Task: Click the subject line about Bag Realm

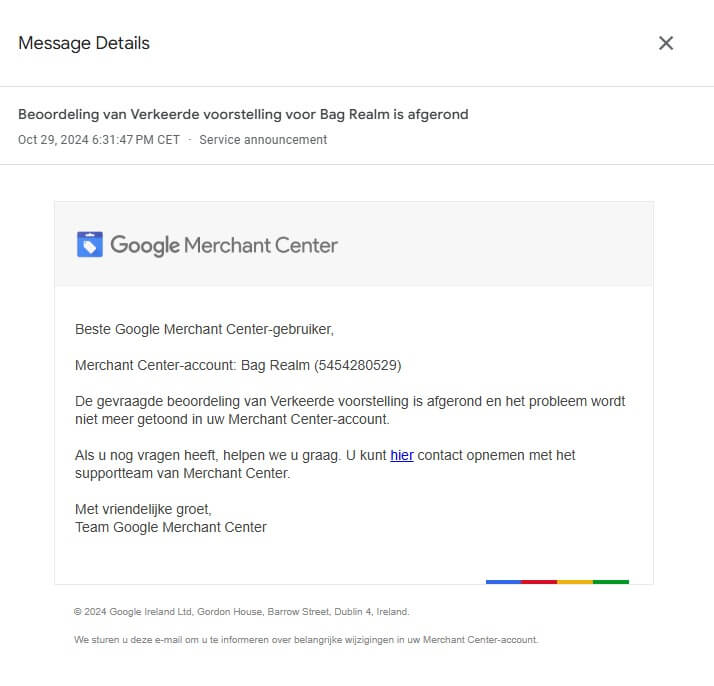Action: [x=243, y=114]
